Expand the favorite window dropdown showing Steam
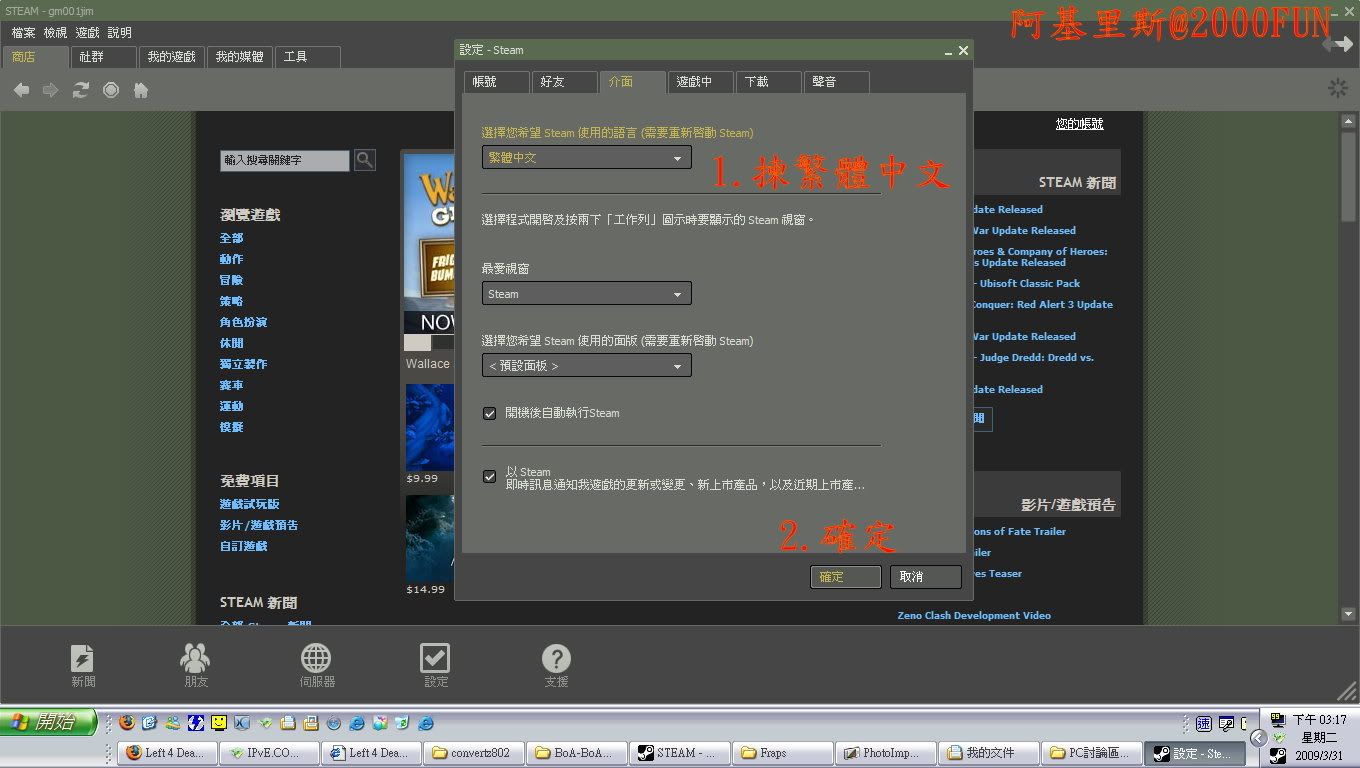The width and height of the screenshot is (1360, 768). tap(586, 294)
